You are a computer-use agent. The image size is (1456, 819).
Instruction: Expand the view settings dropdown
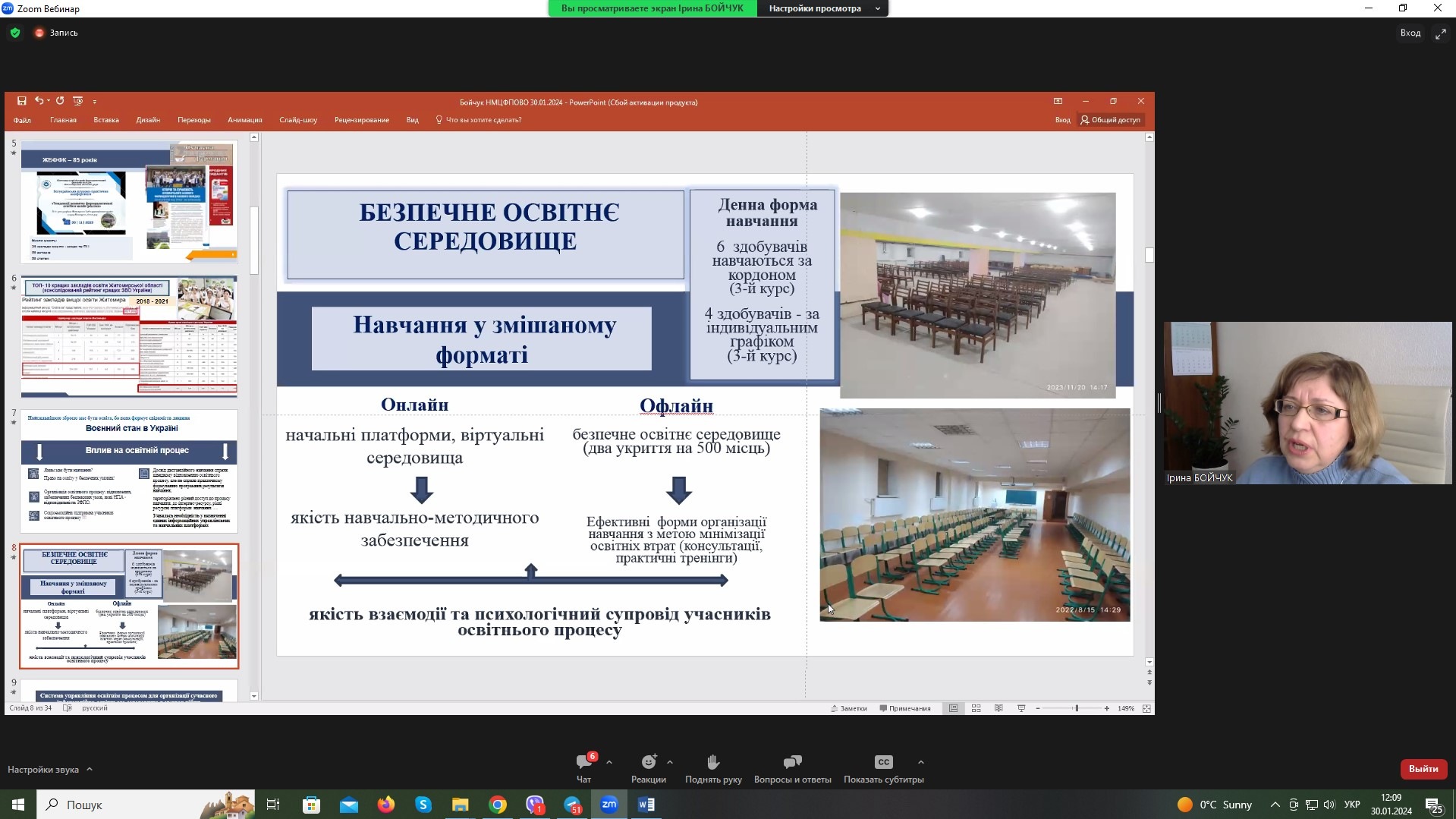coord(878,8)
